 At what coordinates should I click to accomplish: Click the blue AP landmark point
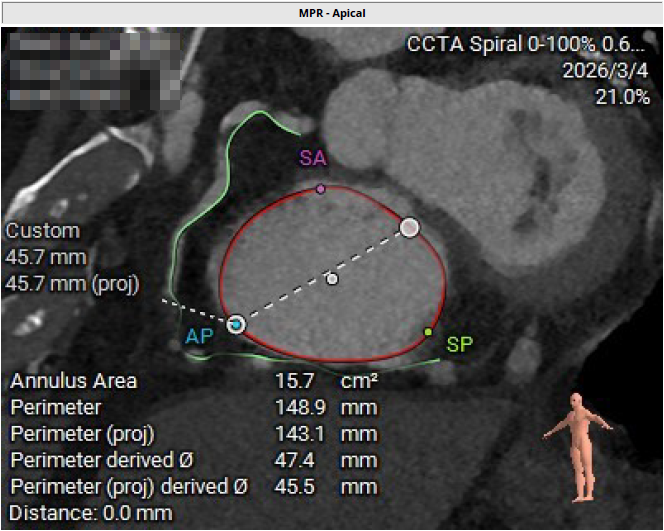tap(236, 324)
